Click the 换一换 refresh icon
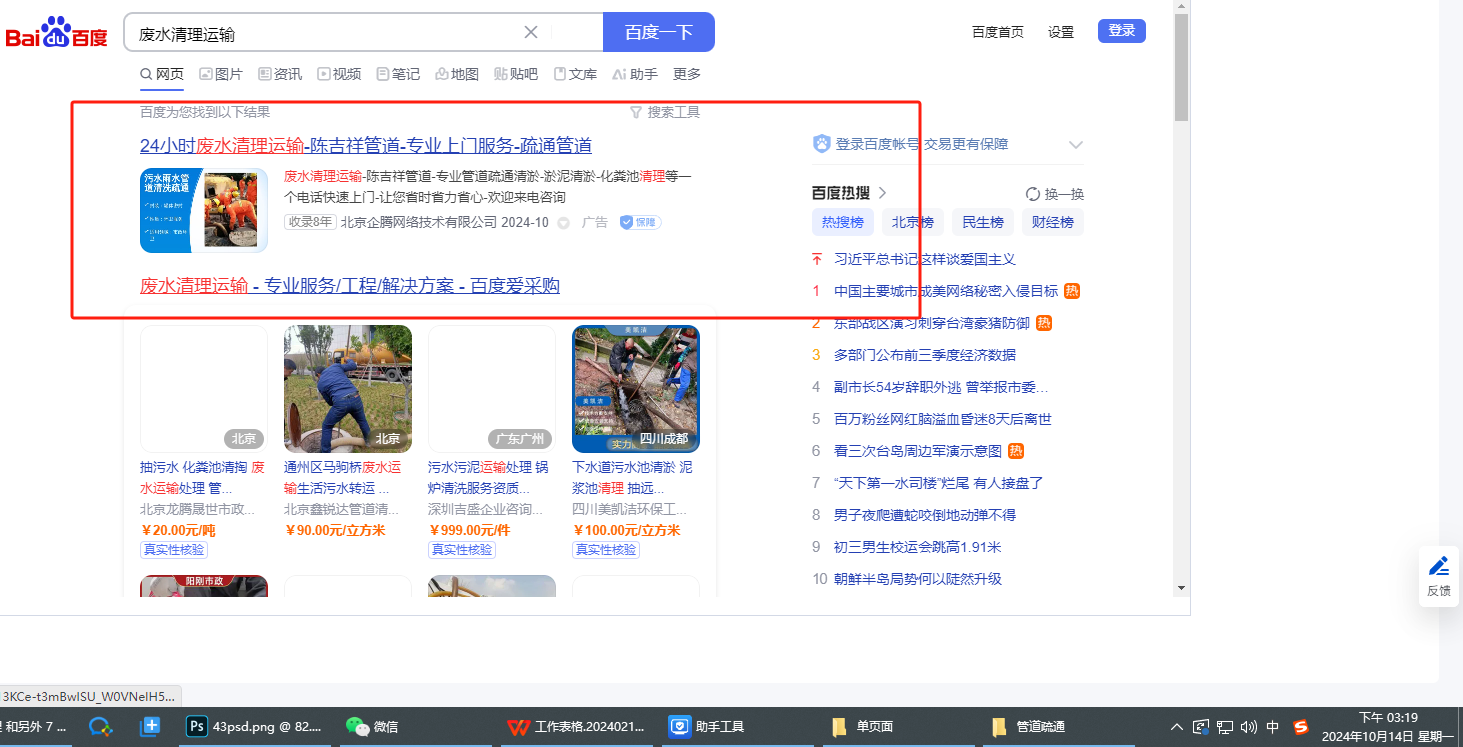The image size is (1463, 747). (1033, 194)
